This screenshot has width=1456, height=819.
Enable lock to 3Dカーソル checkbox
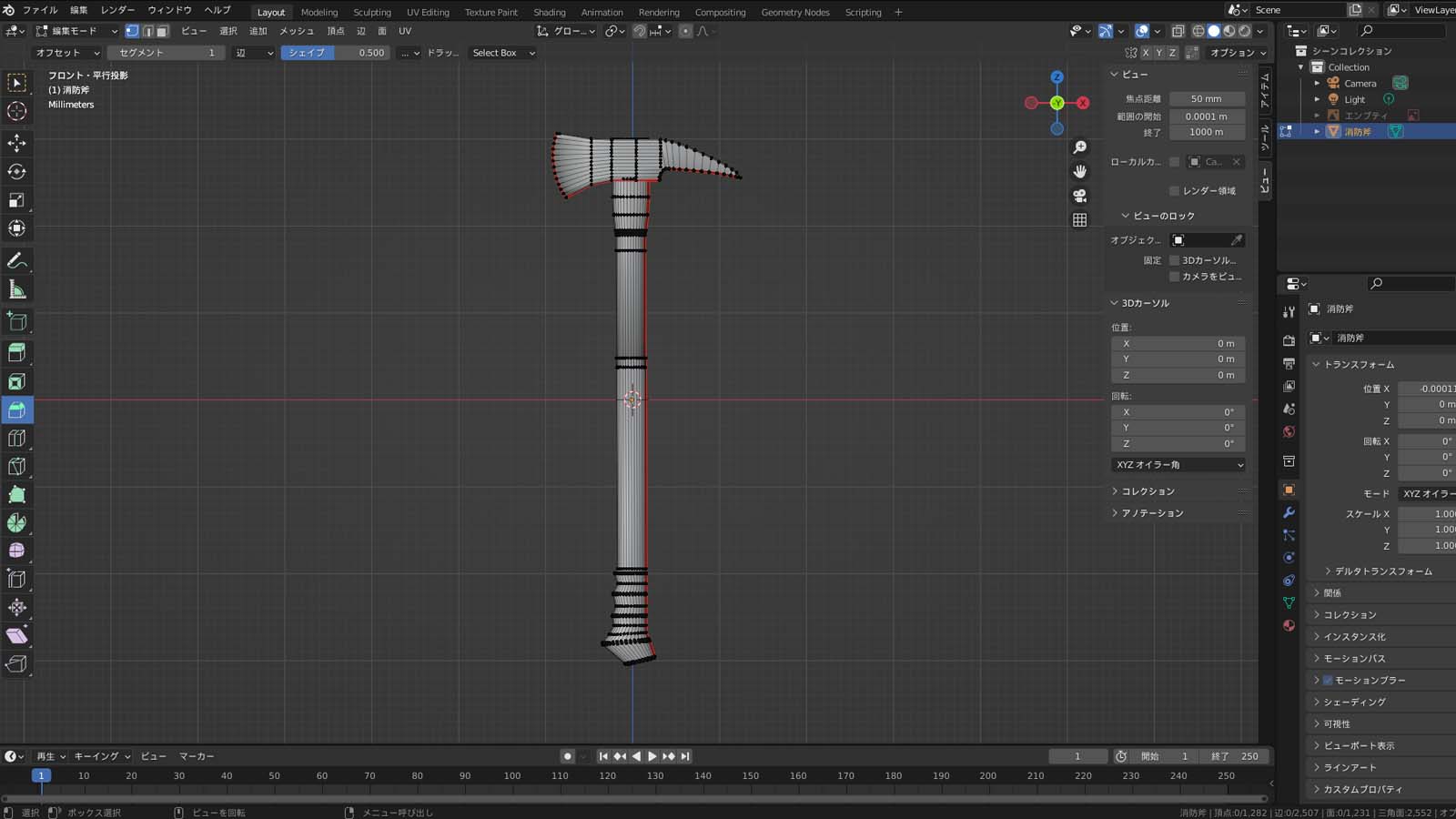click(x=1174, y=260)
